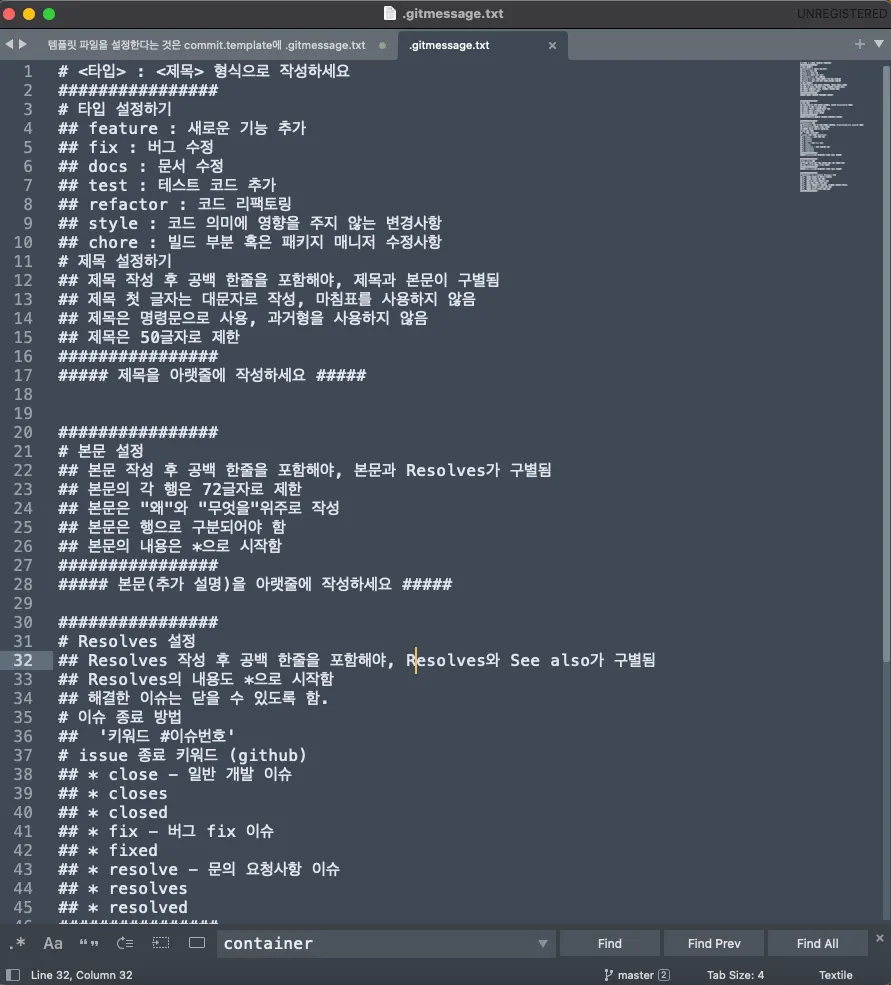Image resolution: width=891 pixels, height=985 pixels.
Task: Open Tab Size: 4 indentation menu
Action: pos(735,975)
